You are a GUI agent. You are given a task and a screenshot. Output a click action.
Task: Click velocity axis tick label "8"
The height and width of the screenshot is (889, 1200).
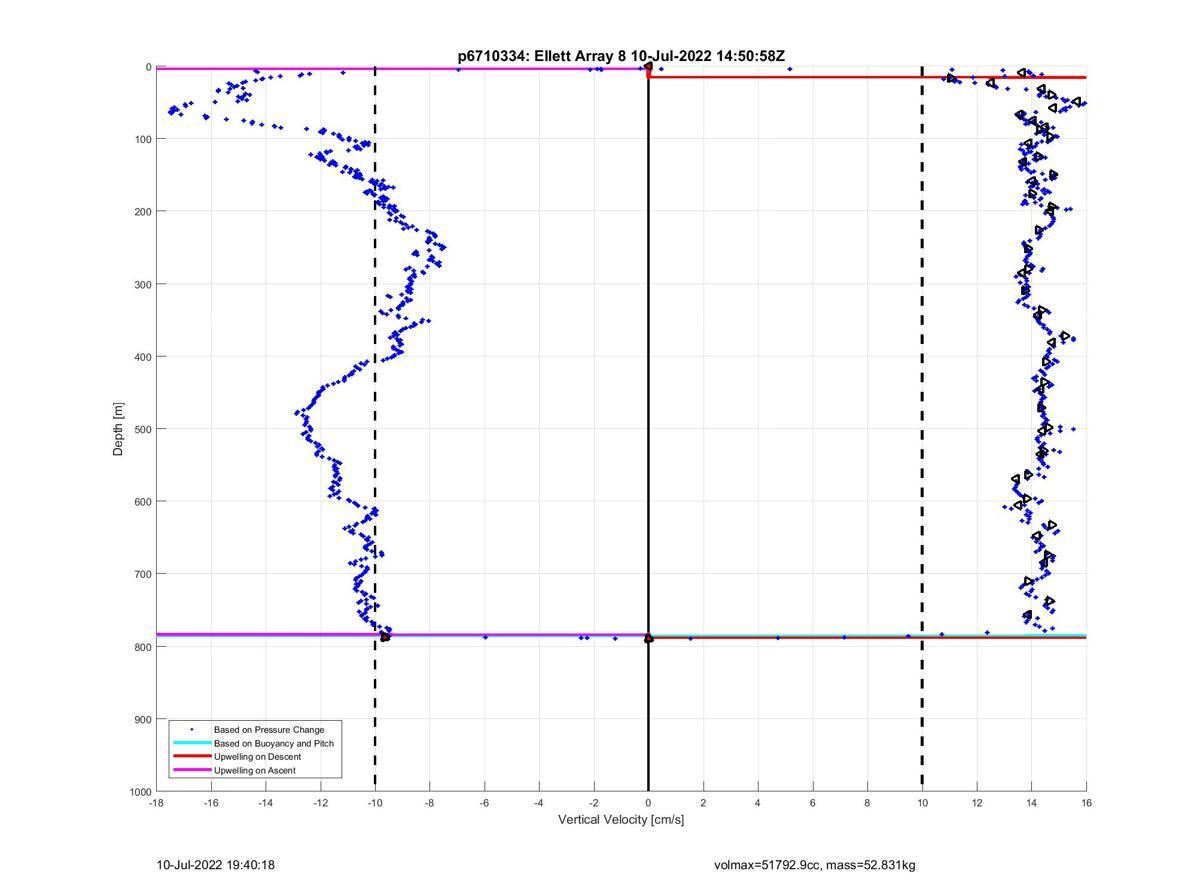[867, 803]
